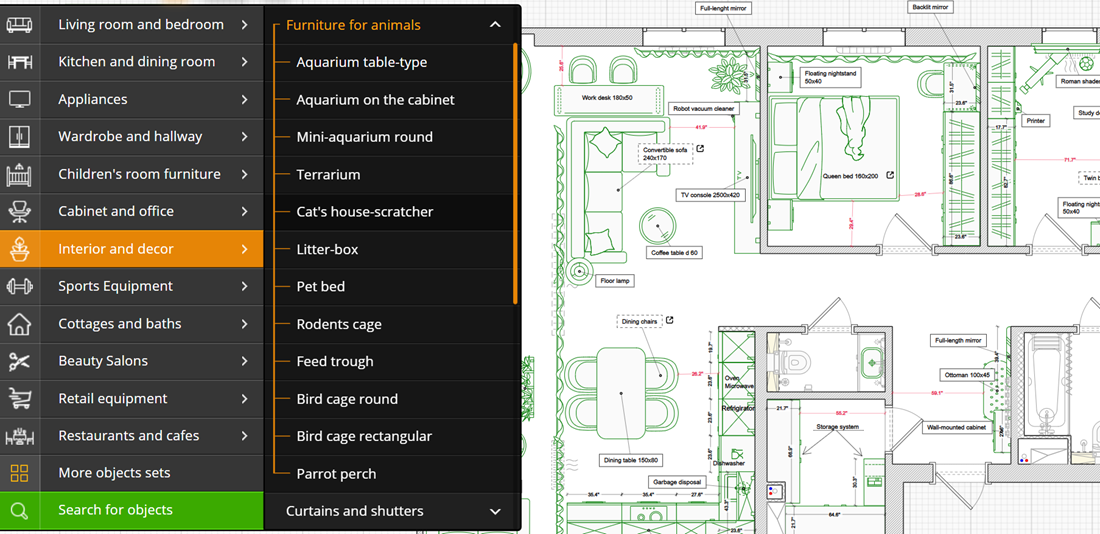Click the crib icon for Children's room furniture

(20, 174)
